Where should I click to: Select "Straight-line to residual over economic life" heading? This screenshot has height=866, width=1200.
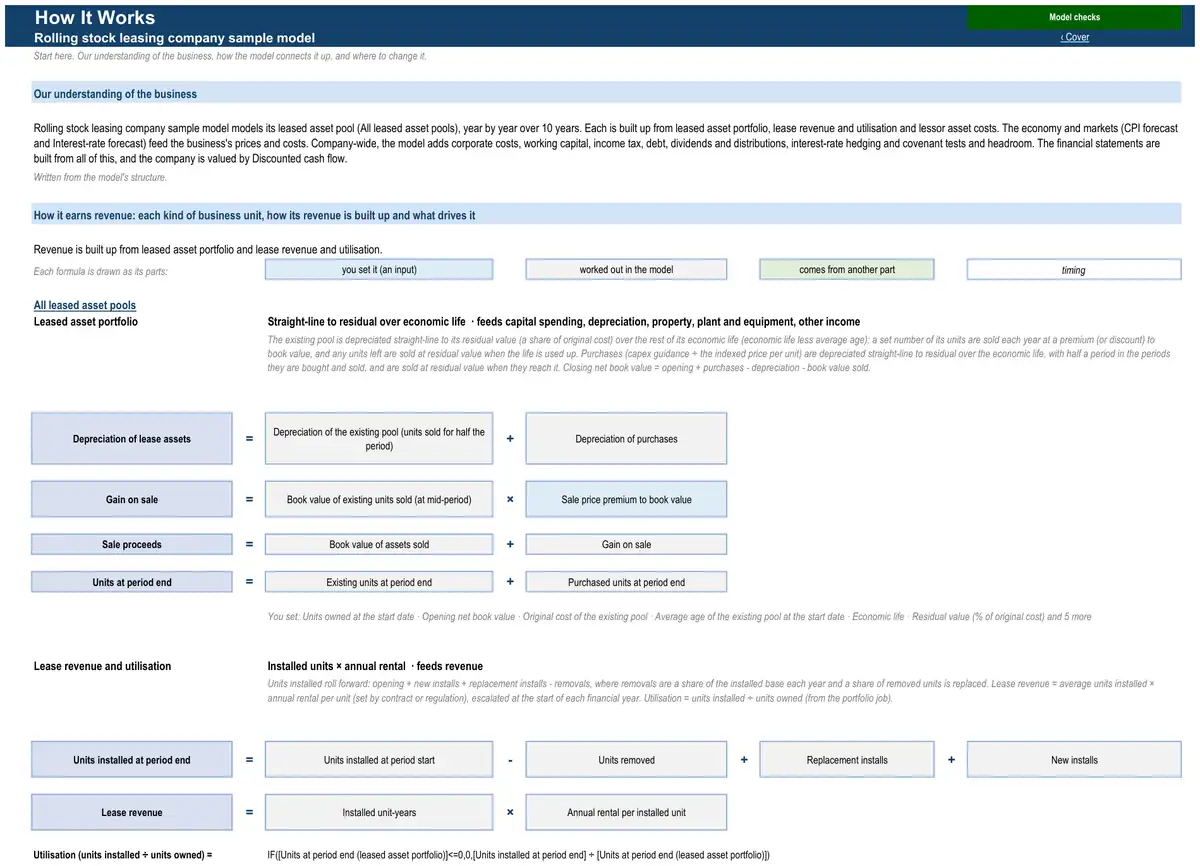tap(366, 322)
